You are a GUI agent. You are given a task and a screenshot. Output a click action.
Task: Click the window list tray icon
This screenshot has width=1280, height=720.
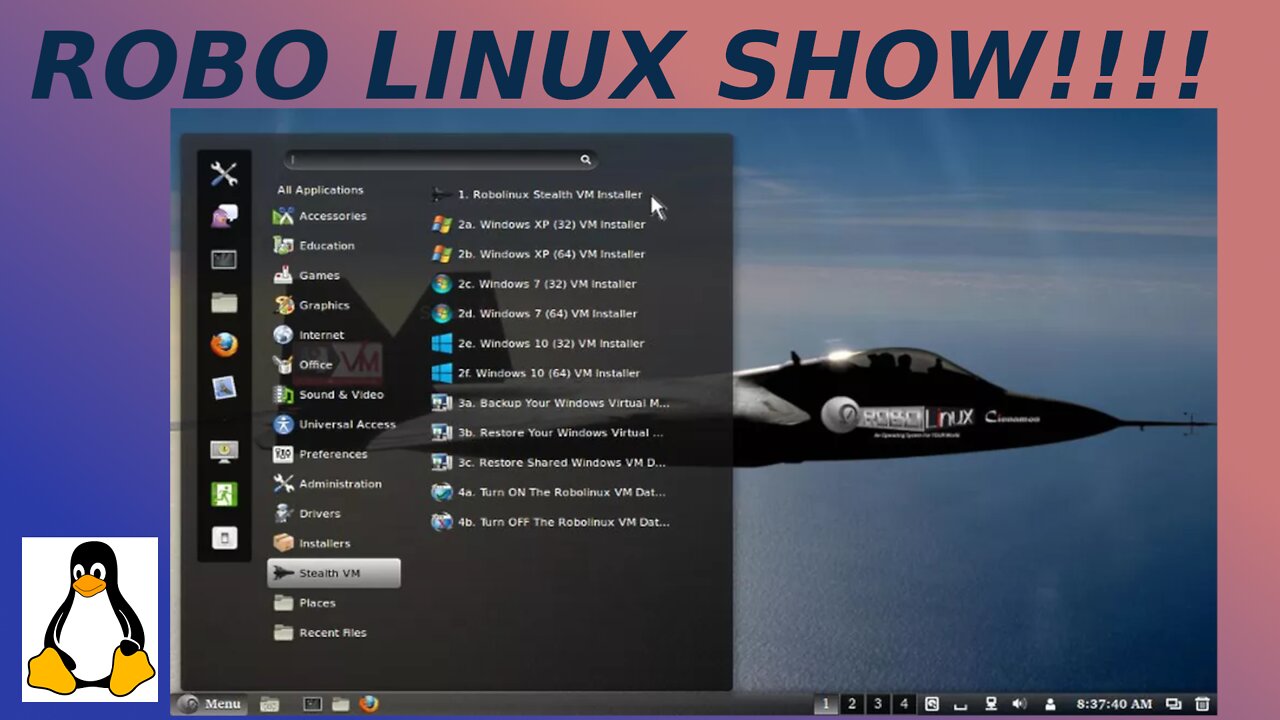coord(1174,704)
